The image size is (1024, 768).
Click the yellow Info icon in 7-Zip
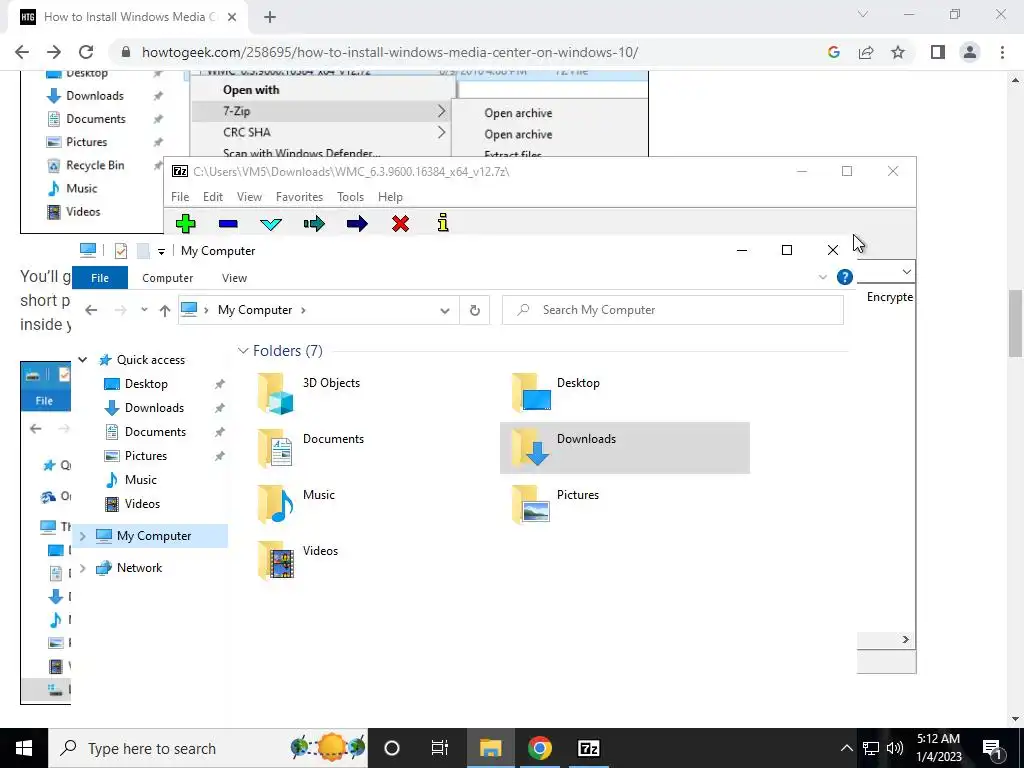pos(443,223)
